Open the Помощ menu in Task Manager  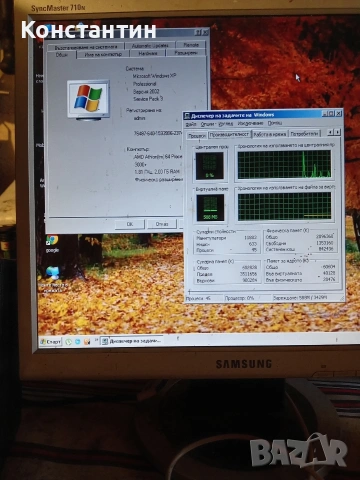[275, 123]
